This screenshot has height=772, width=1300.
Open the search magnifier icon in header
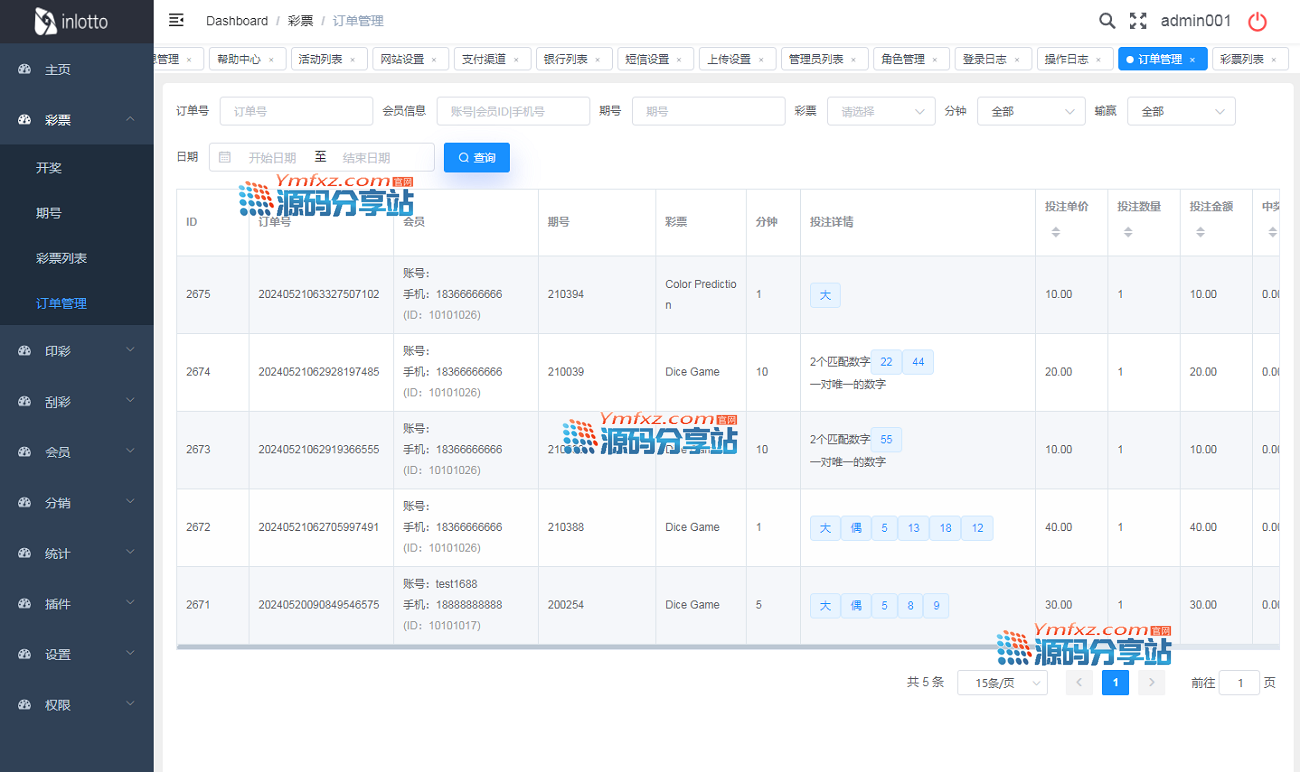tap(1107, 21)
